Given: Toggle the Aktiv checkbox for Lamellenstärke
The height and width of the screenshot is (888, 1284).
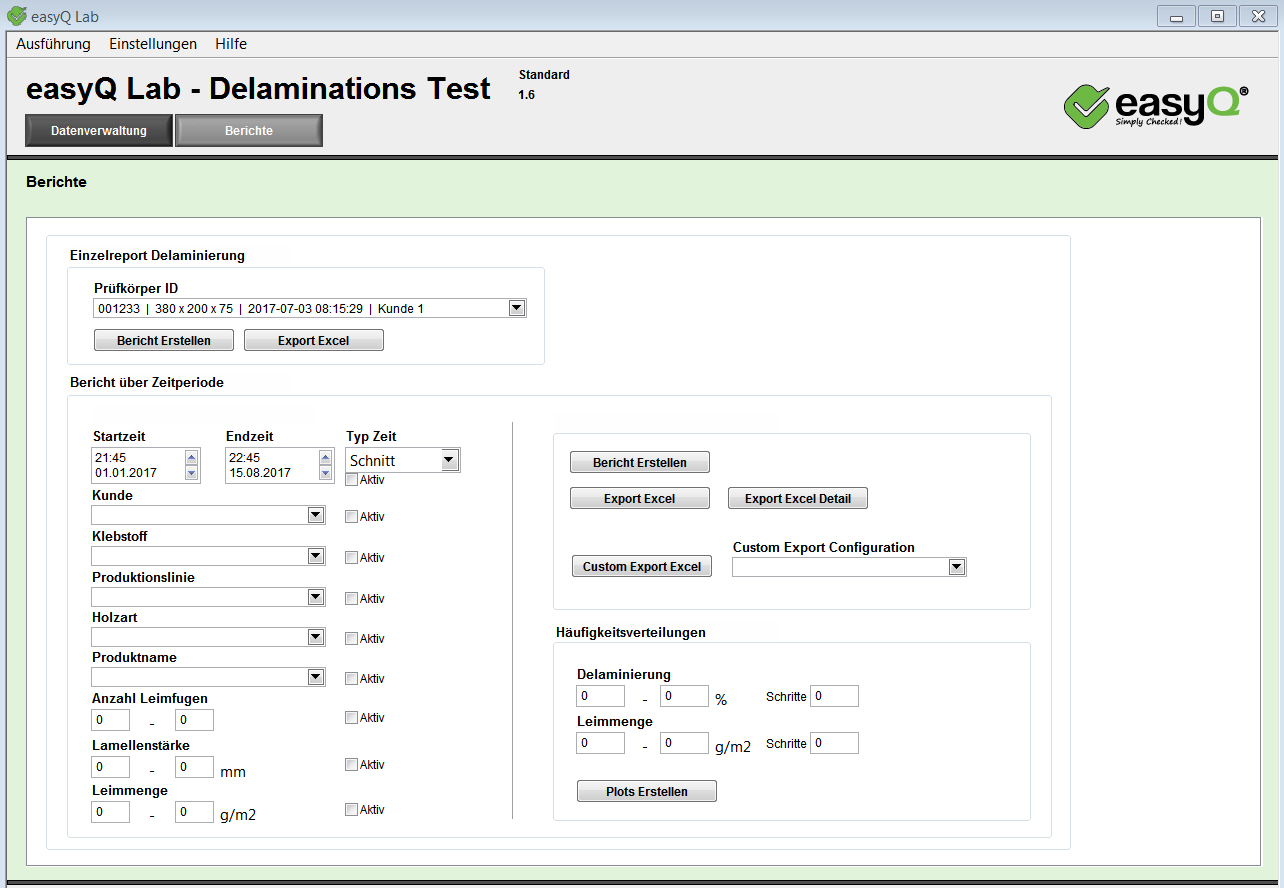Looking at the screenshot, I should (351, 765).
